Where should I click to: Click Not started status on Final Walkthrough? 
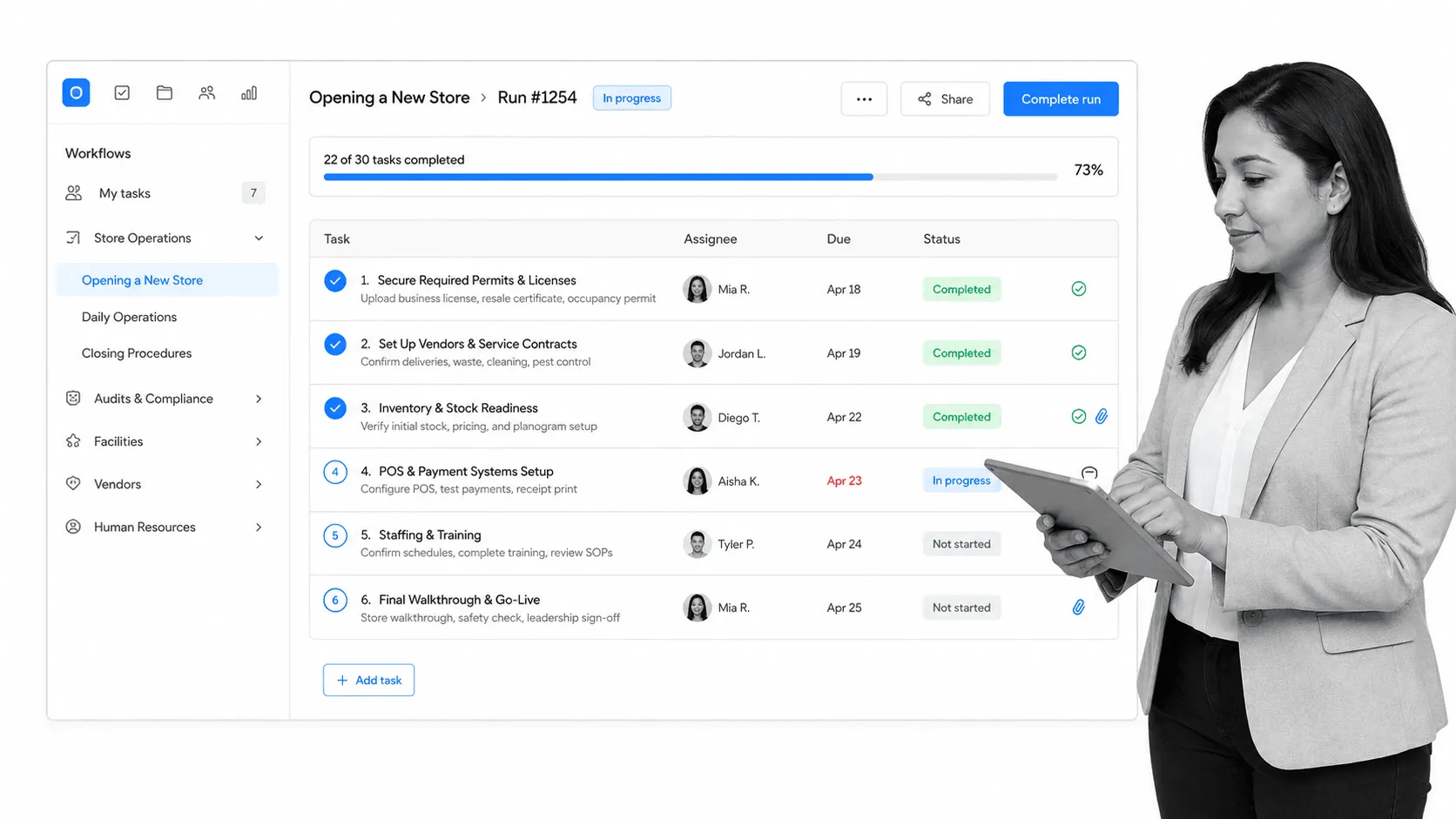[x=961, y=608]
